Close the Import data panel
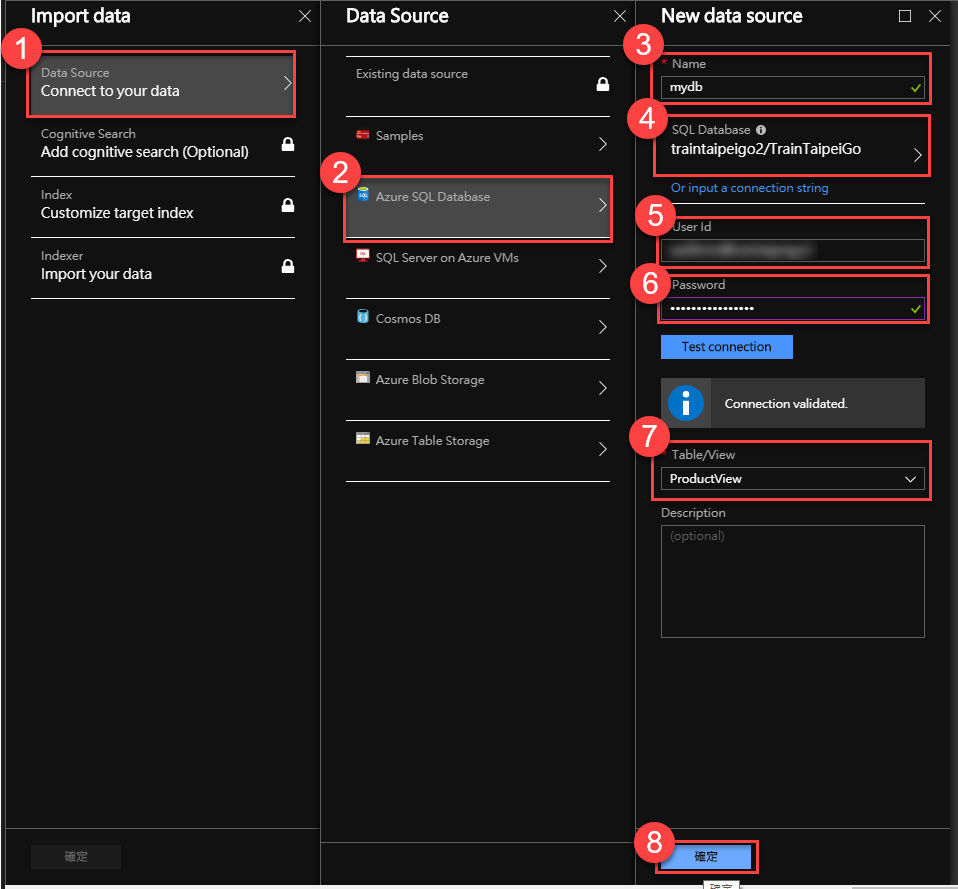 305,16
